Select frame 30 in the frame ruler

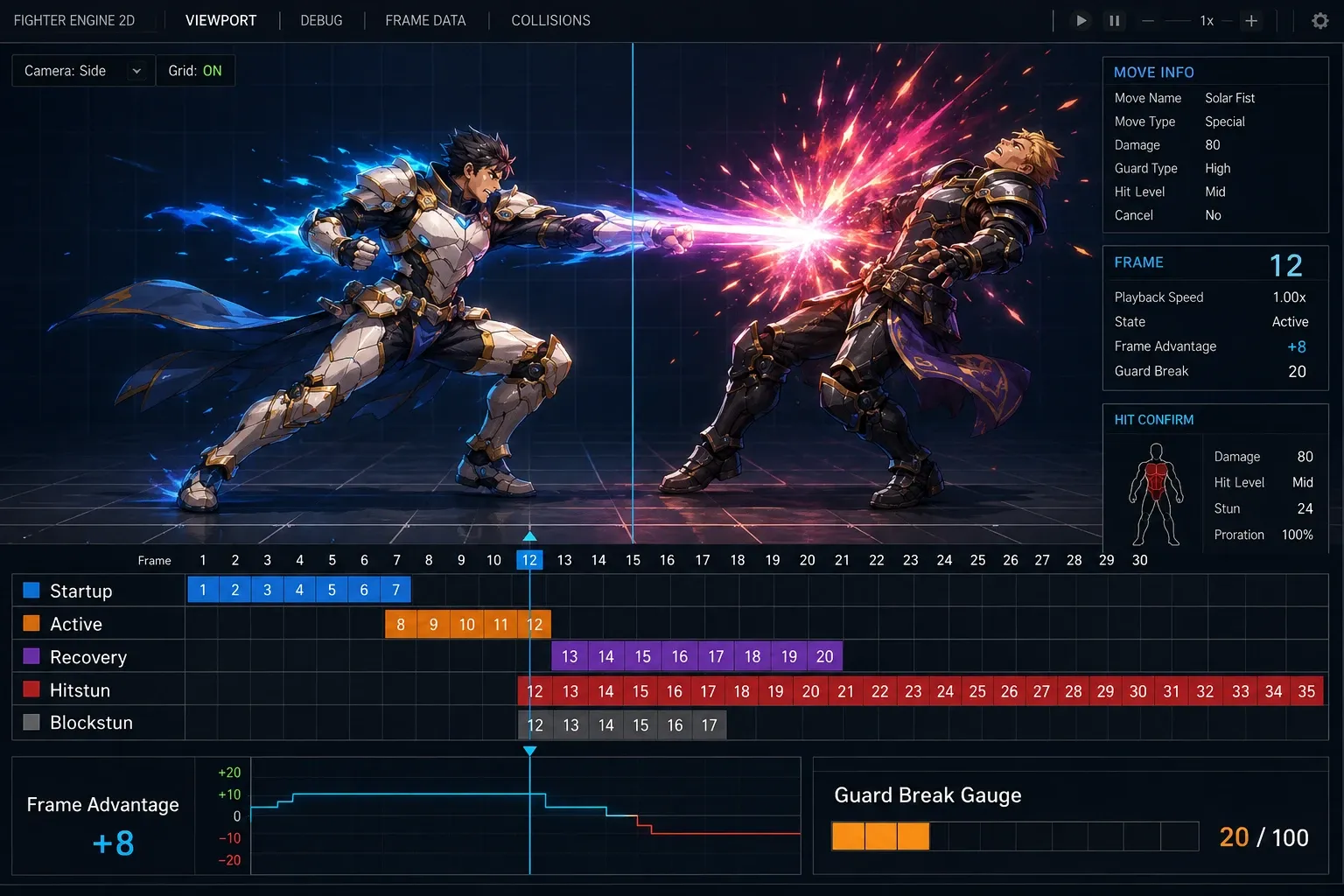pyautogui.click(x=1139, y=560)
